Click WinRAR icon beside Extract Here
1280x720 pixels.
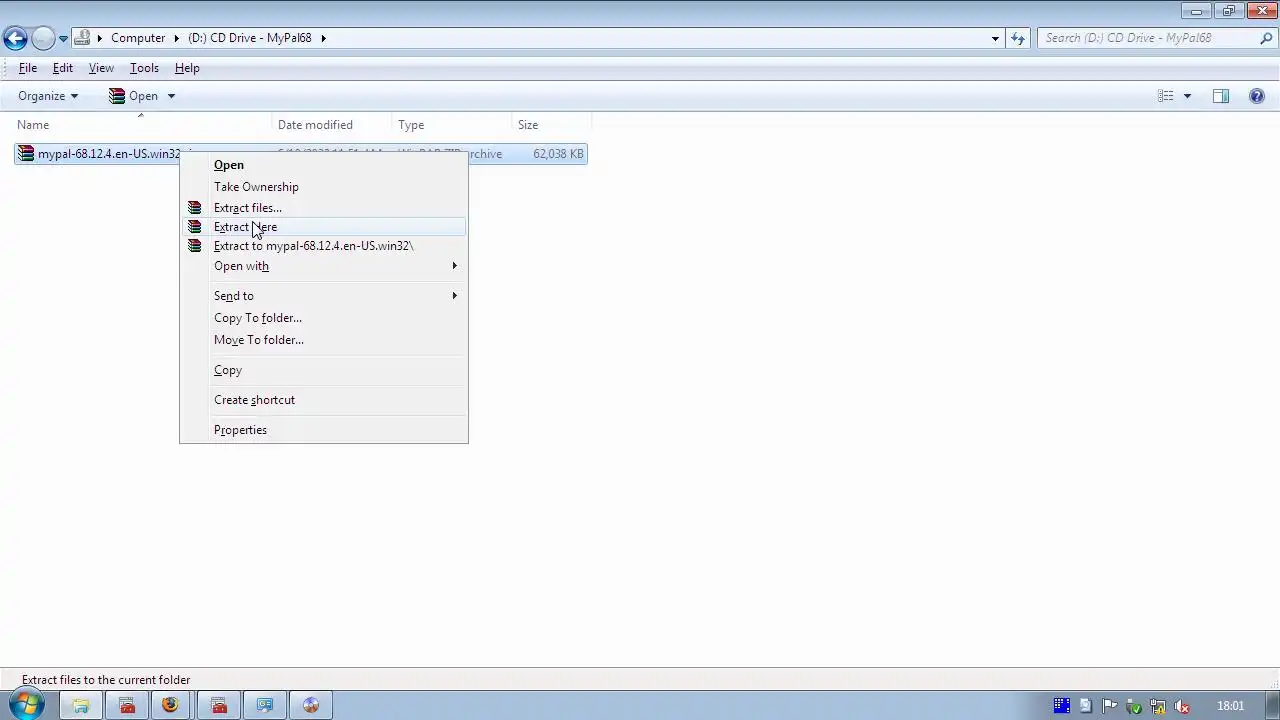click(195, 227)
